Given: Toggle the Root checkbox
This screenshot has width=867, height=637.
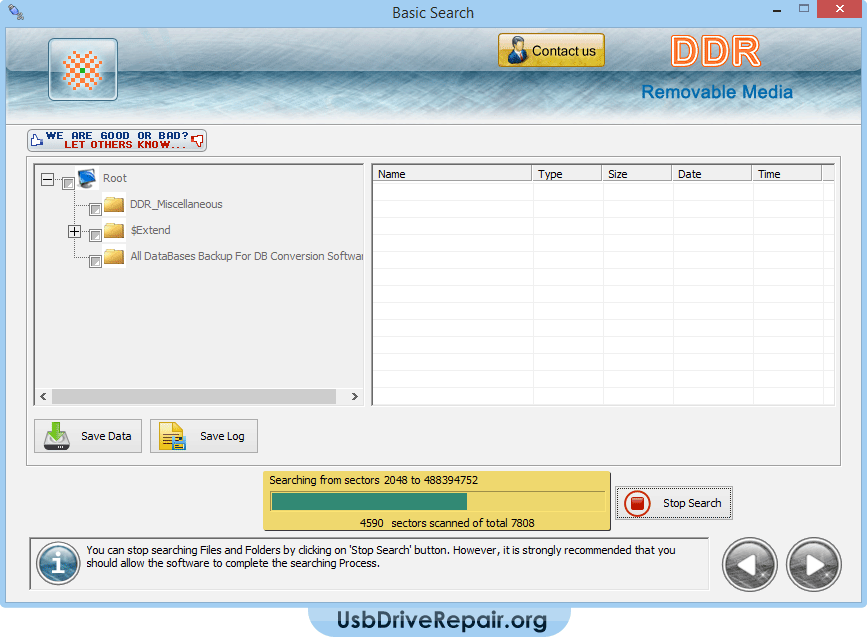Looking at the screenshot, I should pyautogui.click(x=68, y=183).
